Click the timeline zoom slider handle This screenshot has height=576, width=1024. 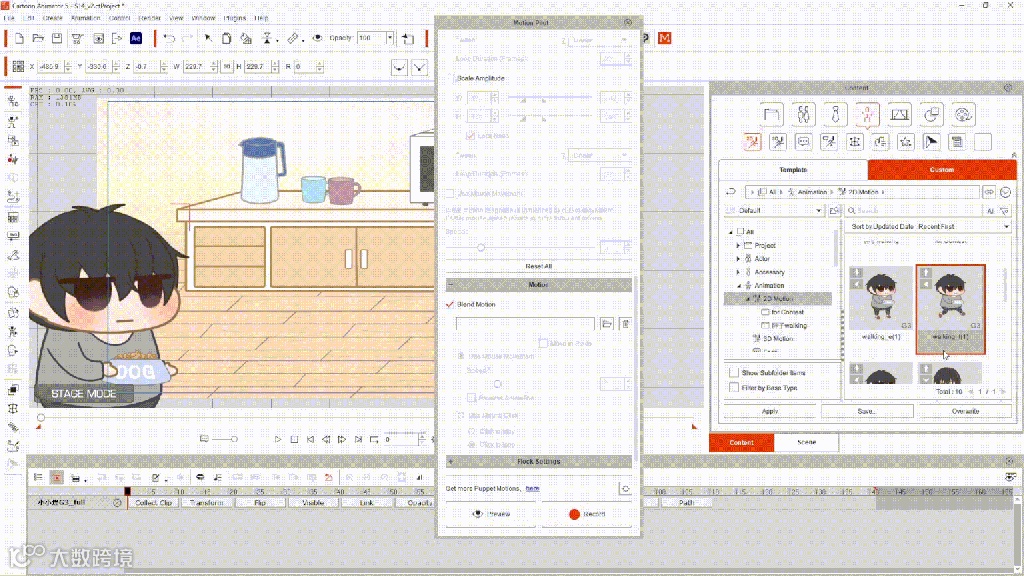coord(234,440)
